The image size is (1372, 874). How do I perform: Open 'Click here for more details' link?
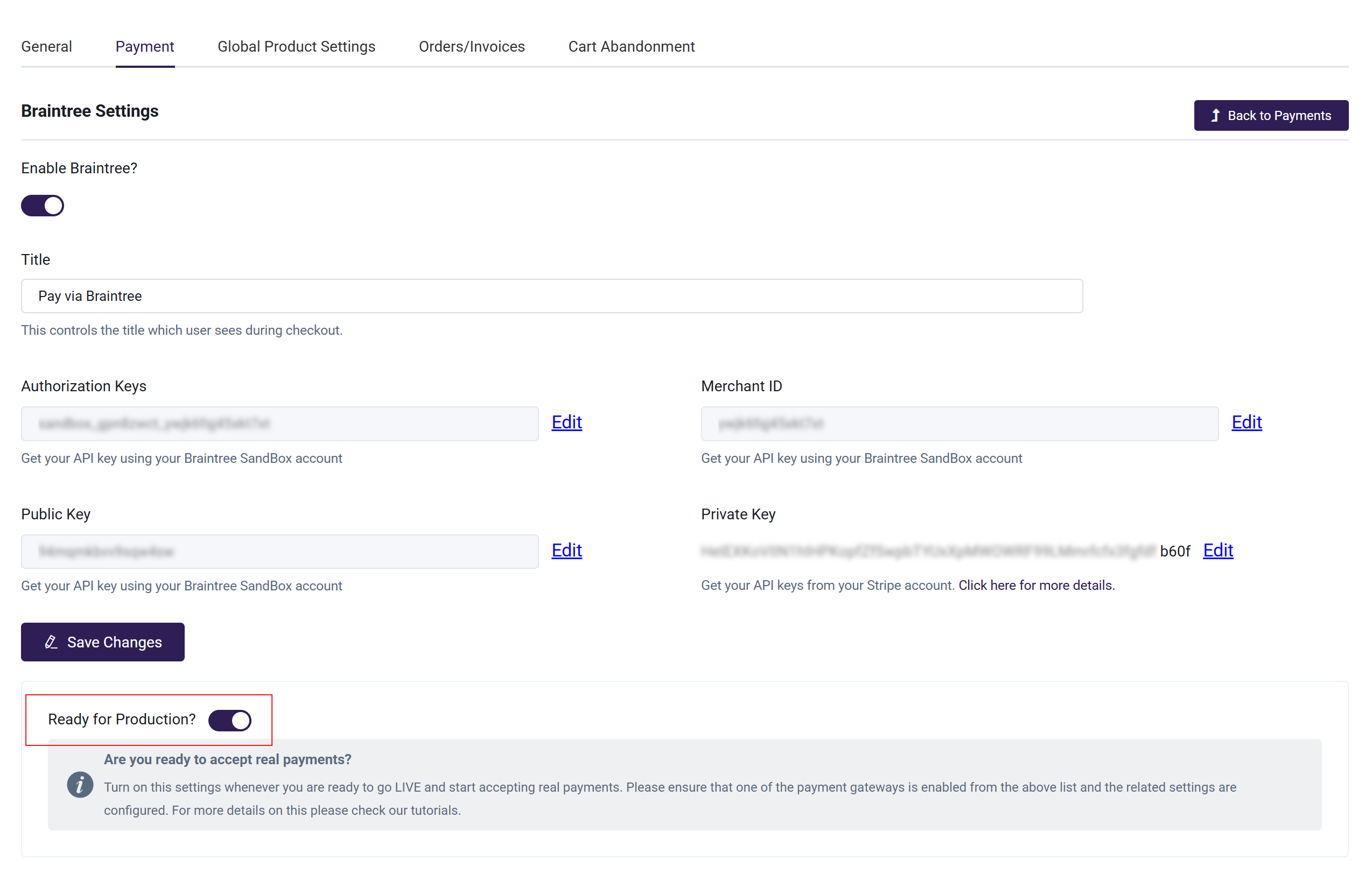1036,586
